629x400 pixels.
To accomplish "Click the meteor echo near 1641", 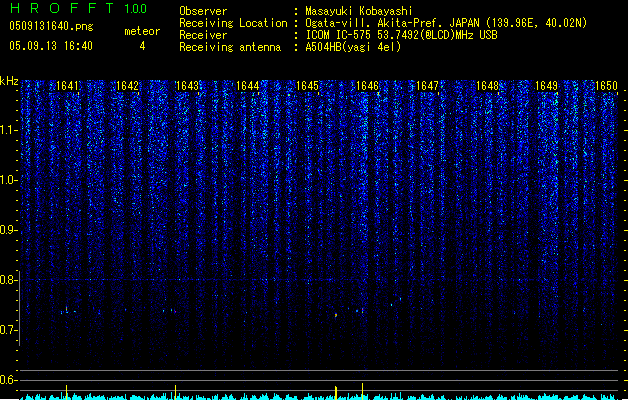I will (67, 310).
